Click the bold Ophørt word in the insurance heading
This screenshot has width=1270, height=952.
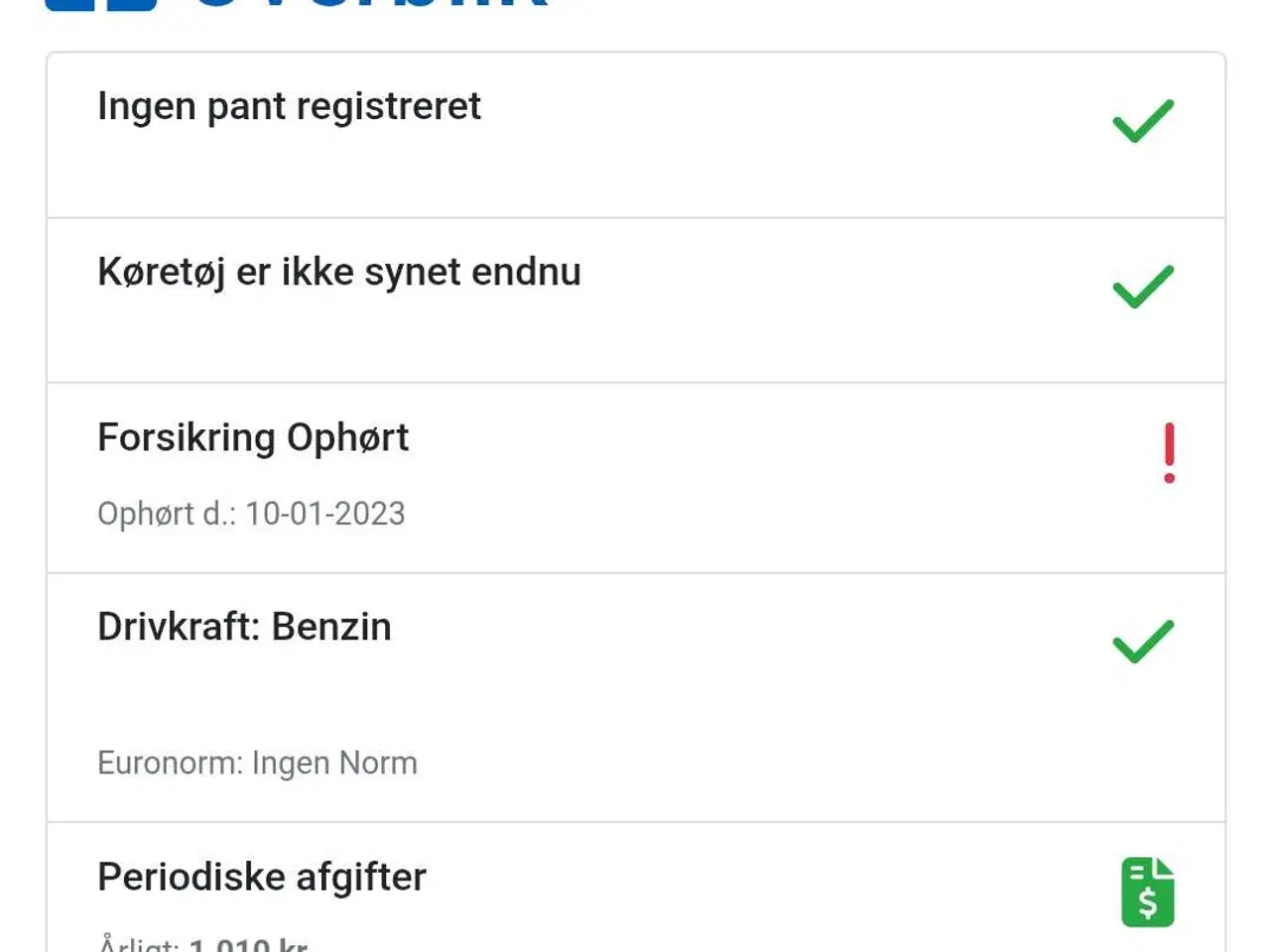point(347,437)
